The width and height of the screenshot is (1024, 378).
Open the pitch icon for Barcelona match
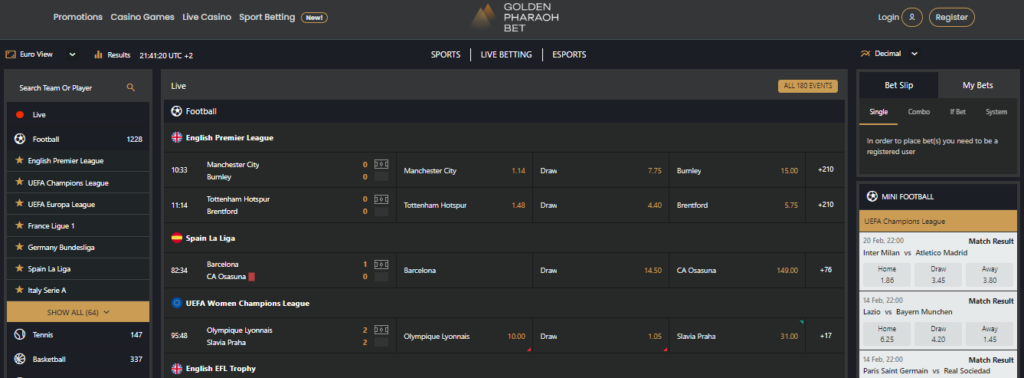[x=381, y=264]
